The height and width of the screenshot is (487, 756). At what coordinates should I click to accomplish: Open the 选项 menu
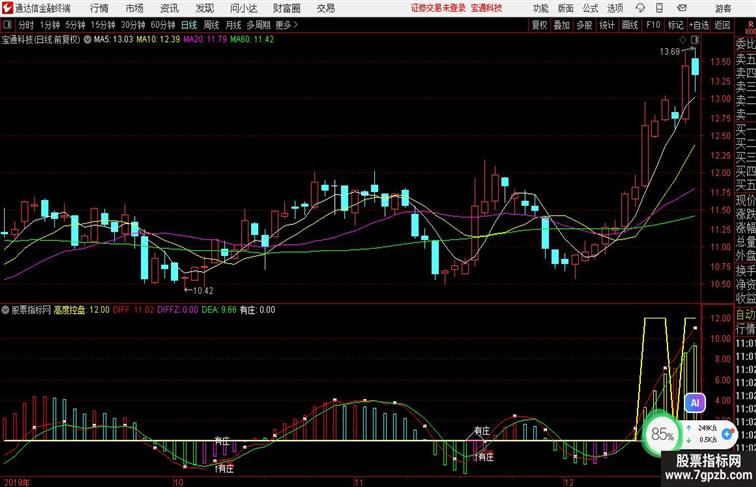(x=615, y=8)
